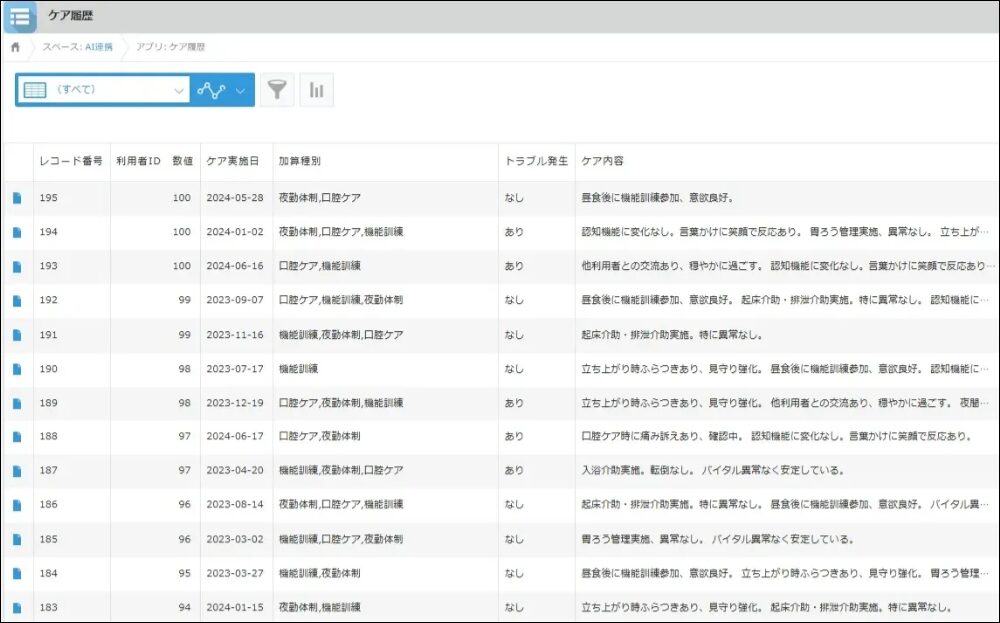Click the トラブル発生 column header
This screenshot has height=623, width=1000.
point(536,161)
